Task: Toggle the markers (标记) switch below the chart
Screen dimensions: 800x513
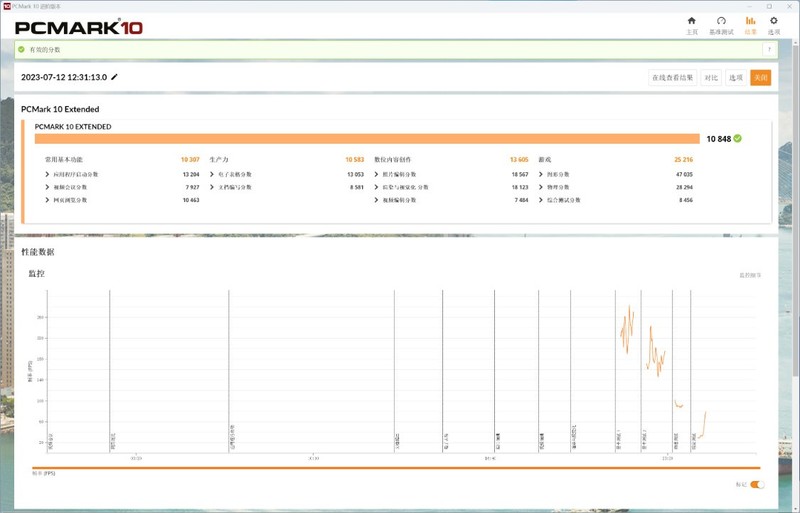Action: click(757, 484)
